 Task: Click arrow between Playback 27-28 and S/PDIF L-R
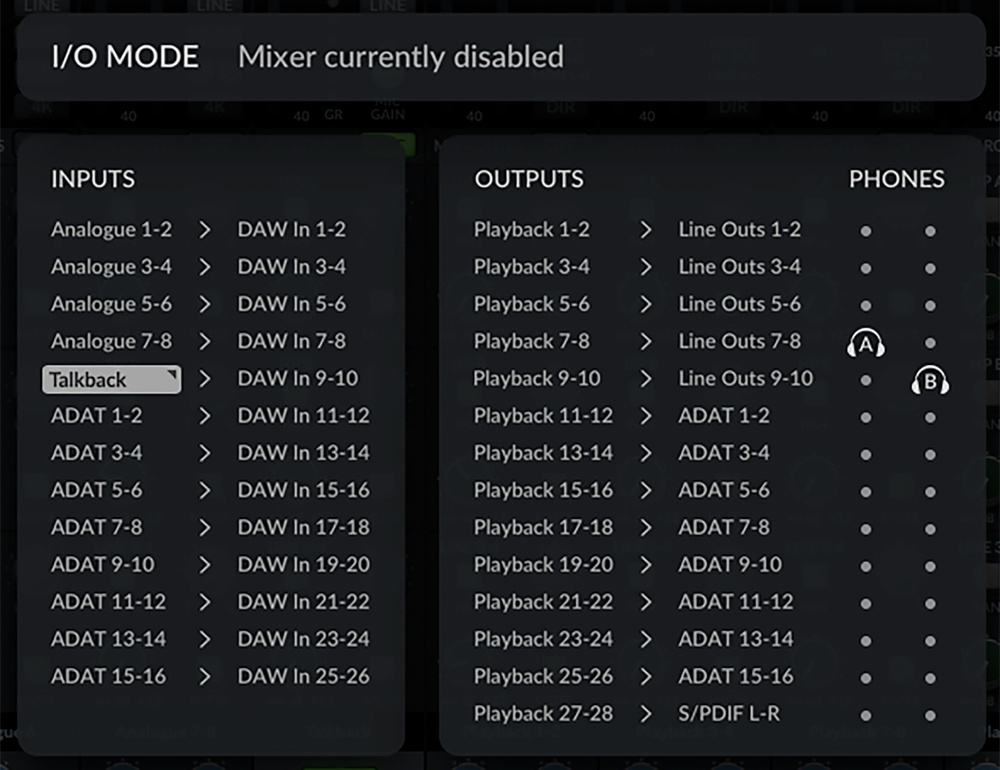coord(646,714)
